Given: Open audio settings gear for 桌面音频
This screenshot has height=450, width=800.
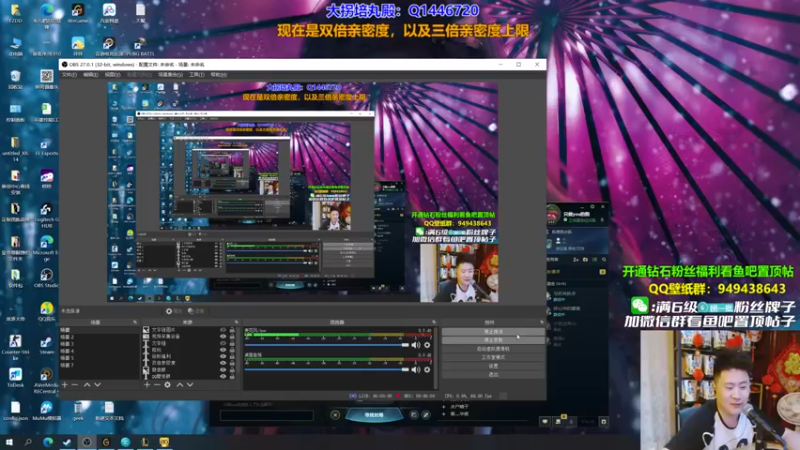Looking at the screenshot, I should pyautogui.click(x=427, y=369).
